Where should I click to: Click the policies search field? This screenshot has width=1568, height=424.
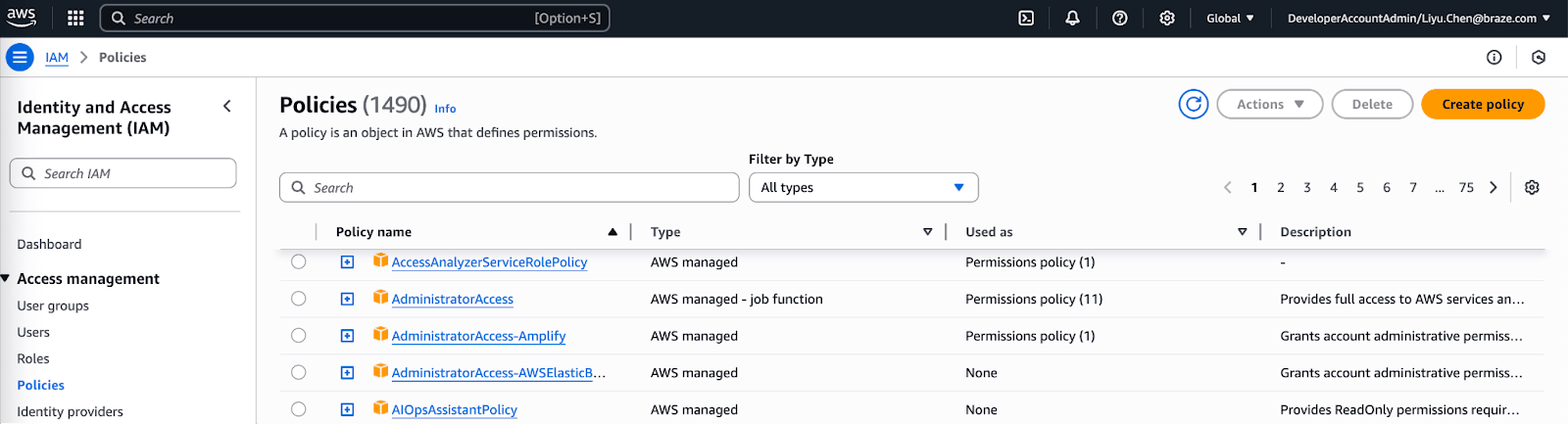click(510, 188)
